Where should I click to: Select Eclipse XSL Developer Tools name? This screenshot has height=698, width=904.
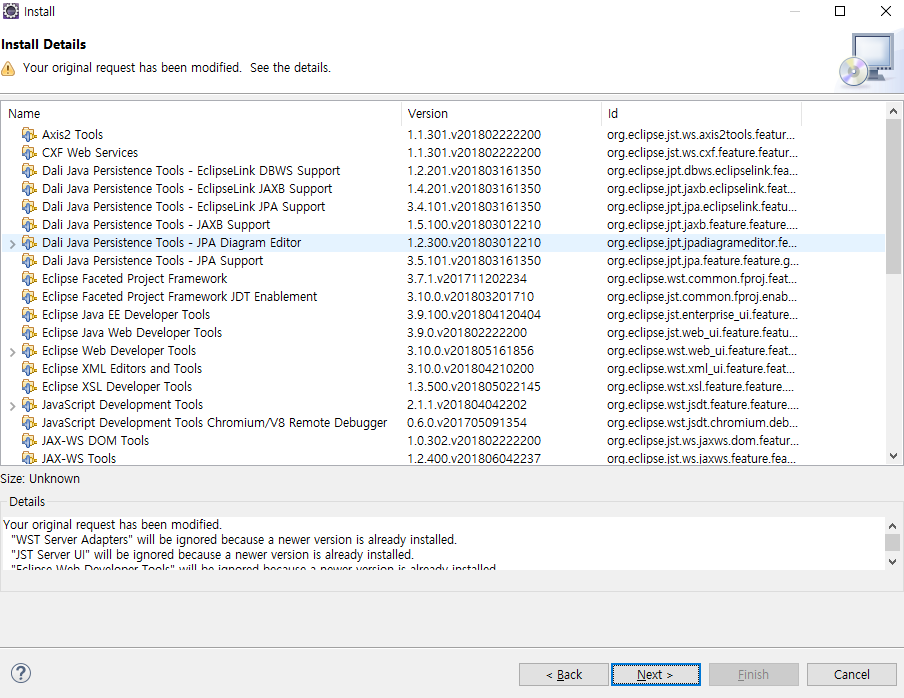[x=117, y=386]
